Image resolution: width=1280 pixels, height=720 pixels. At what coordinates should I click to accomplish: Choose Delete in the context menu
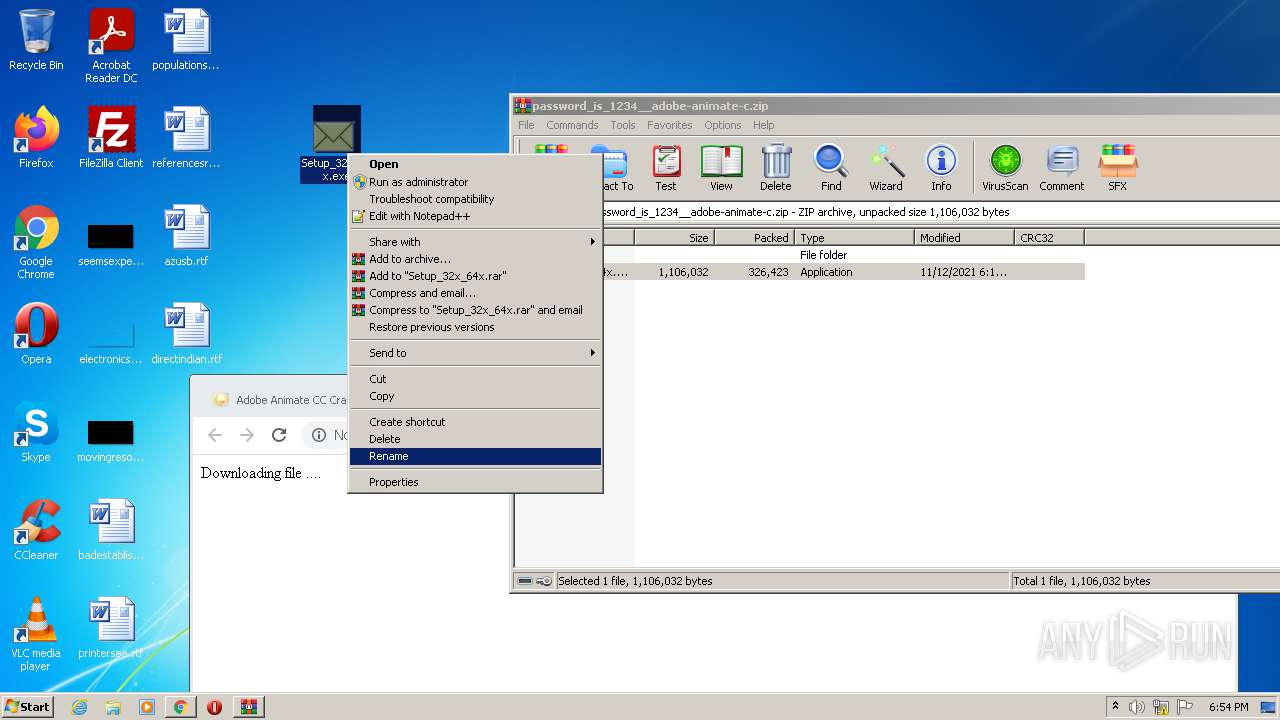475,439
